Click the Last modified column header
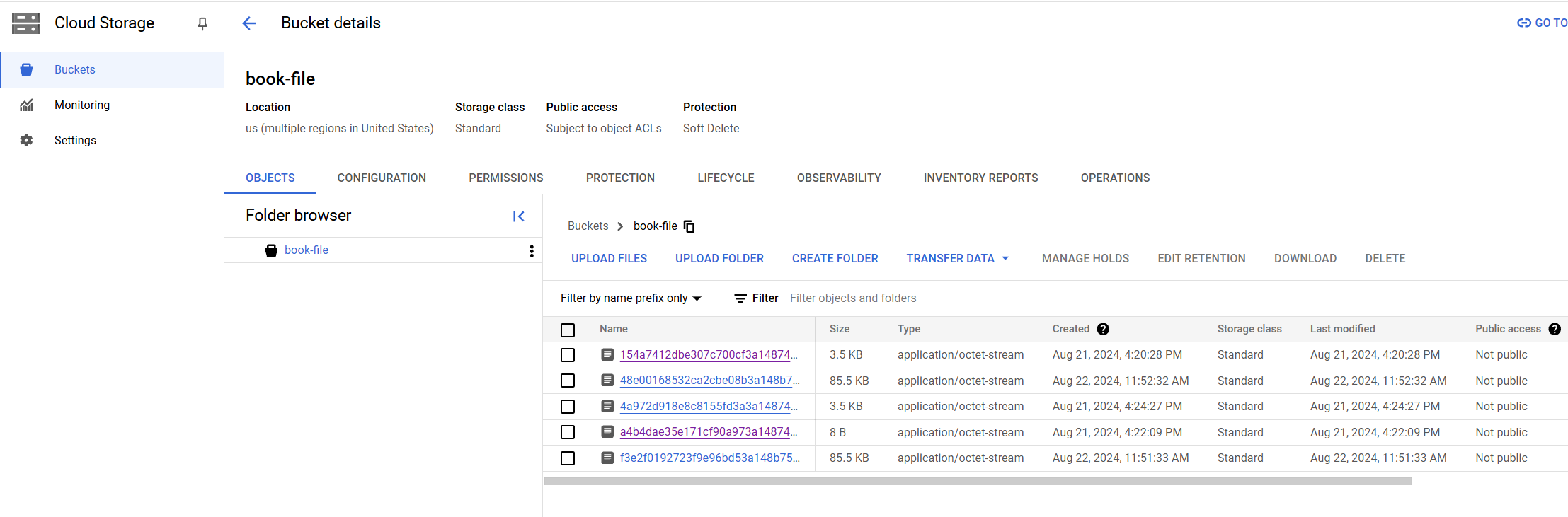 point(1342,329)
